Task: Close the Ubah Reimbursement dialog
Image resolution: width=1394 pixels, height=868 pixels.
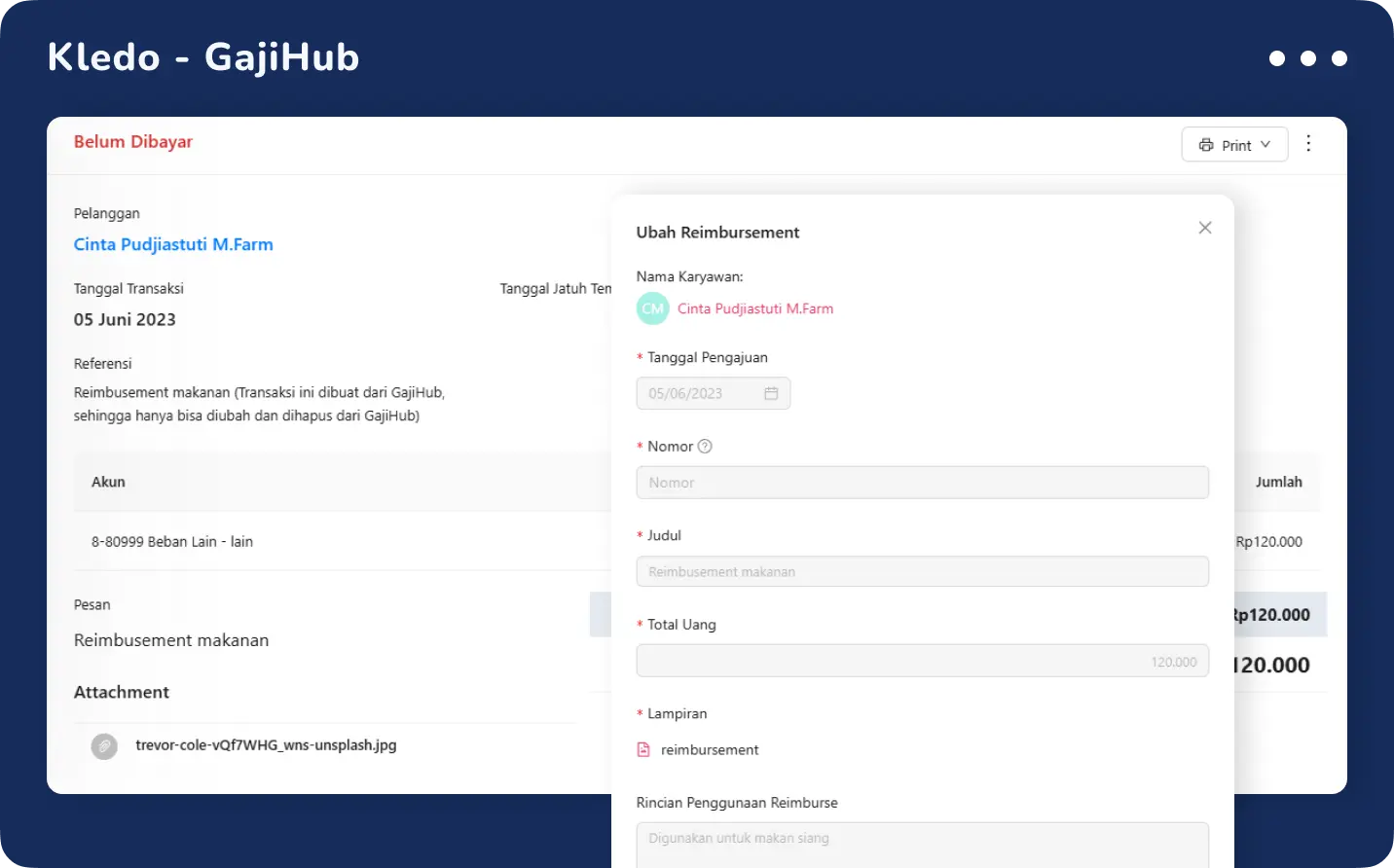Action: [1205, 228]
